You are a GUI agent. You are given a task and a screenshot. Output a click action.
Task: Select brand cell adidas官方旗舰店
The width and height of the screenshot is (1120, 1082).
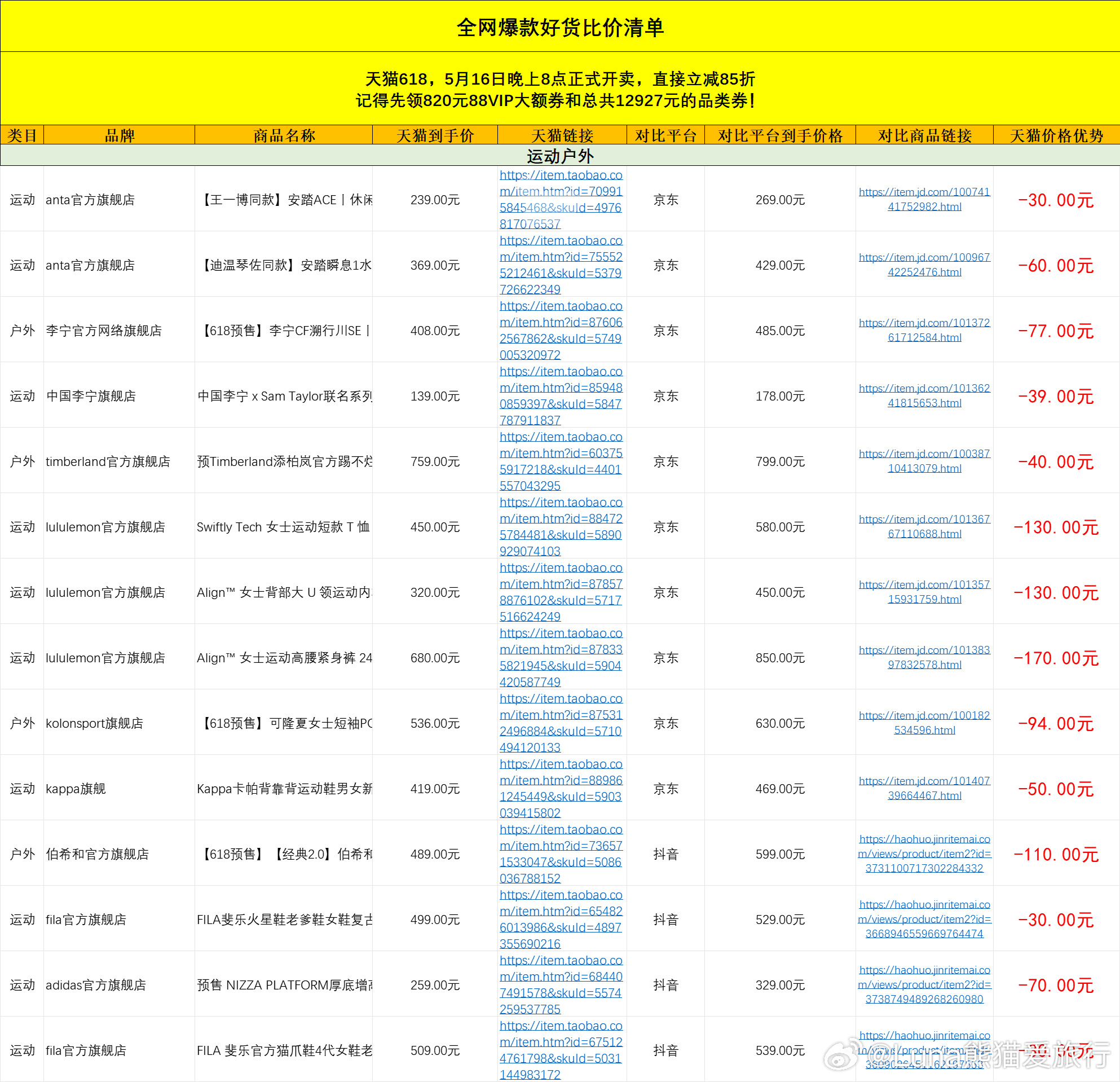point(120,985)
